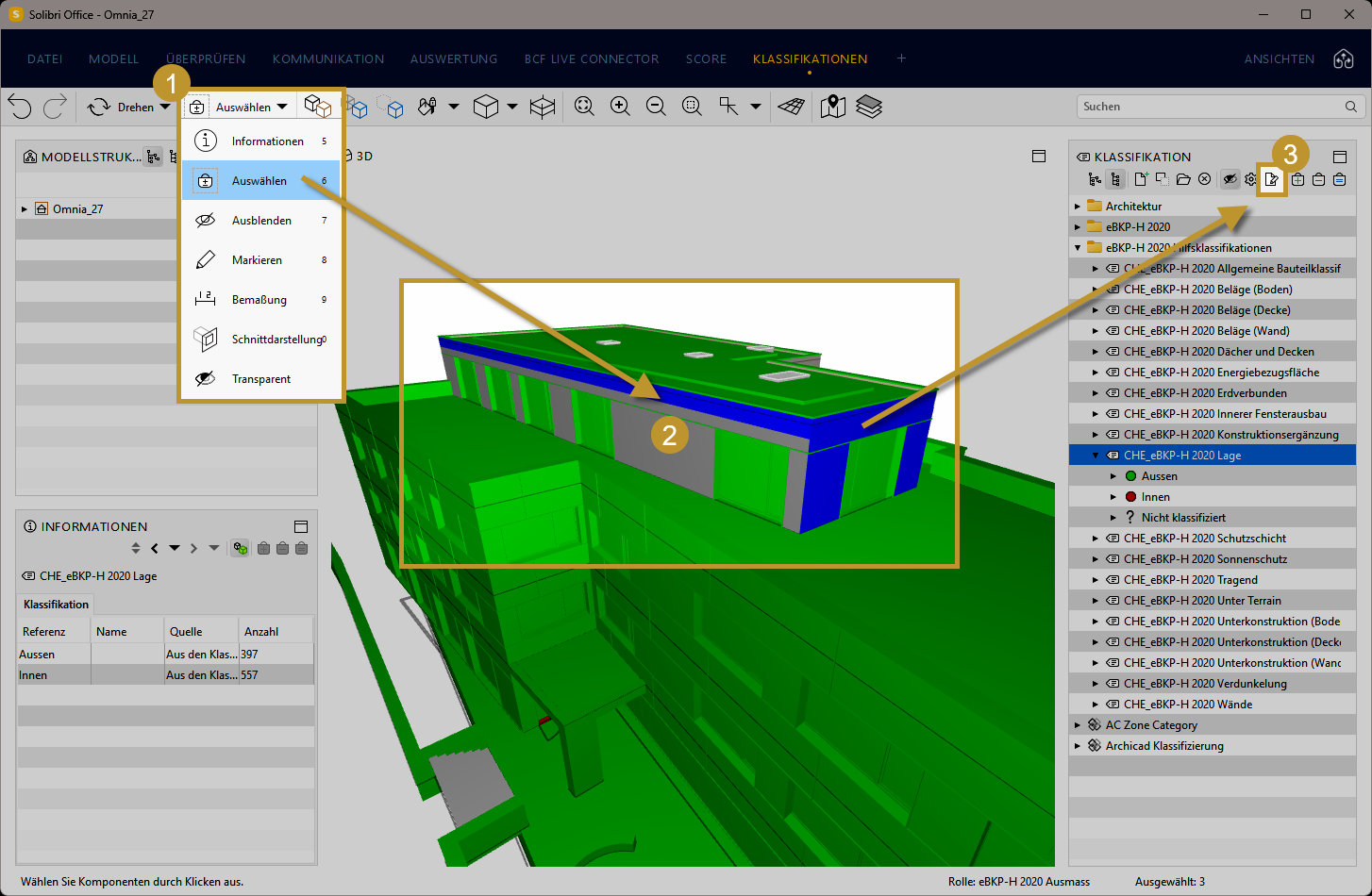
Task: Choose Transparent in the dropdown menu
Action: pyautogui.click(x=260, y=379)
